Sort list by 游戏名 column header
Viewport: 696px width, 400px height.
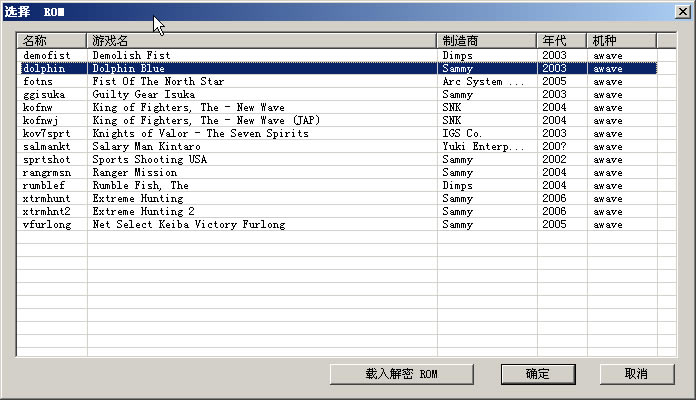point(262,41)
